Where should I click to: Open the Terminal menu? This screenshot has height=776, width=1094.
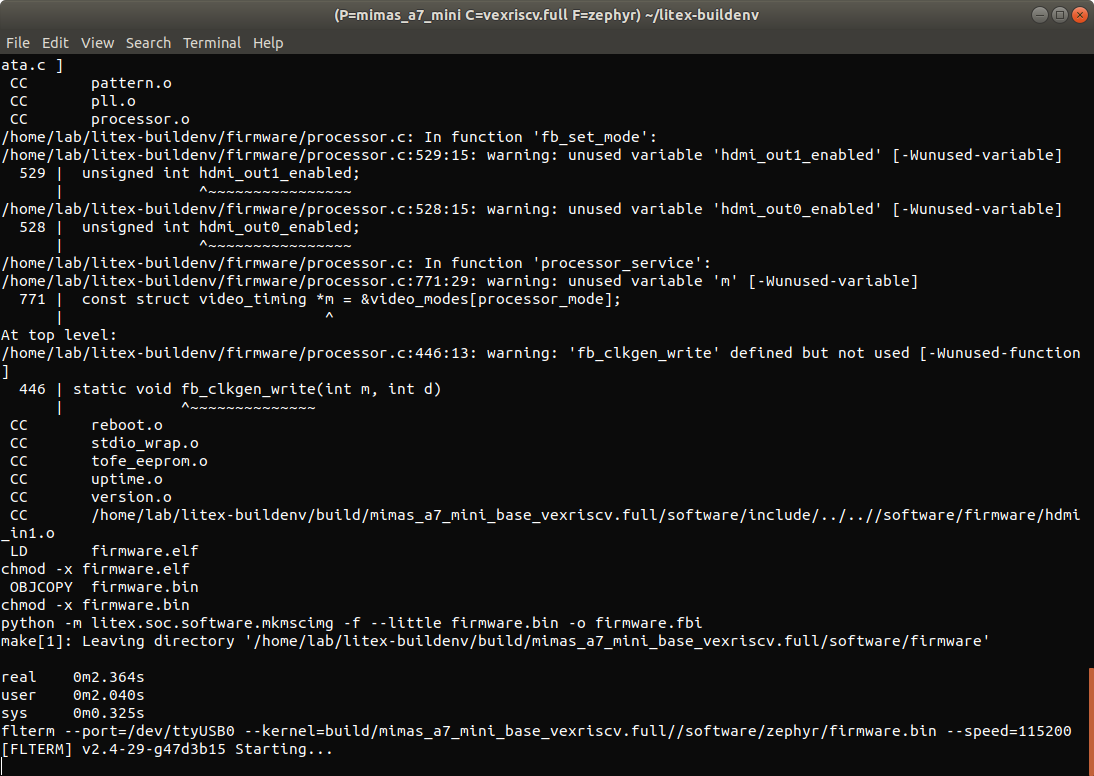tap(211, 43)
